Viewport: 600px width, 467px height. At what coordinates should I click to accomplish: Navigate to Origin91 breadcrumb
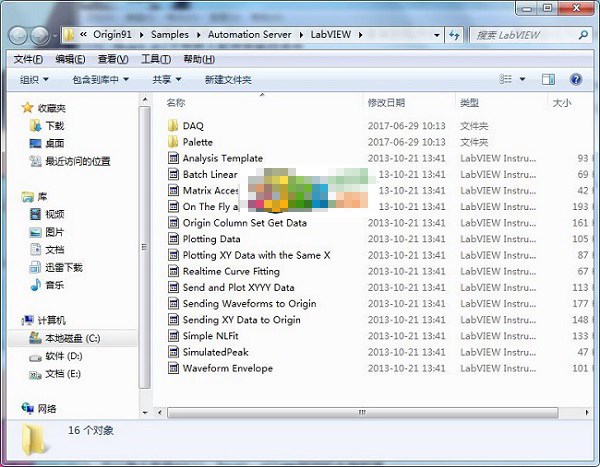(112, 34)
